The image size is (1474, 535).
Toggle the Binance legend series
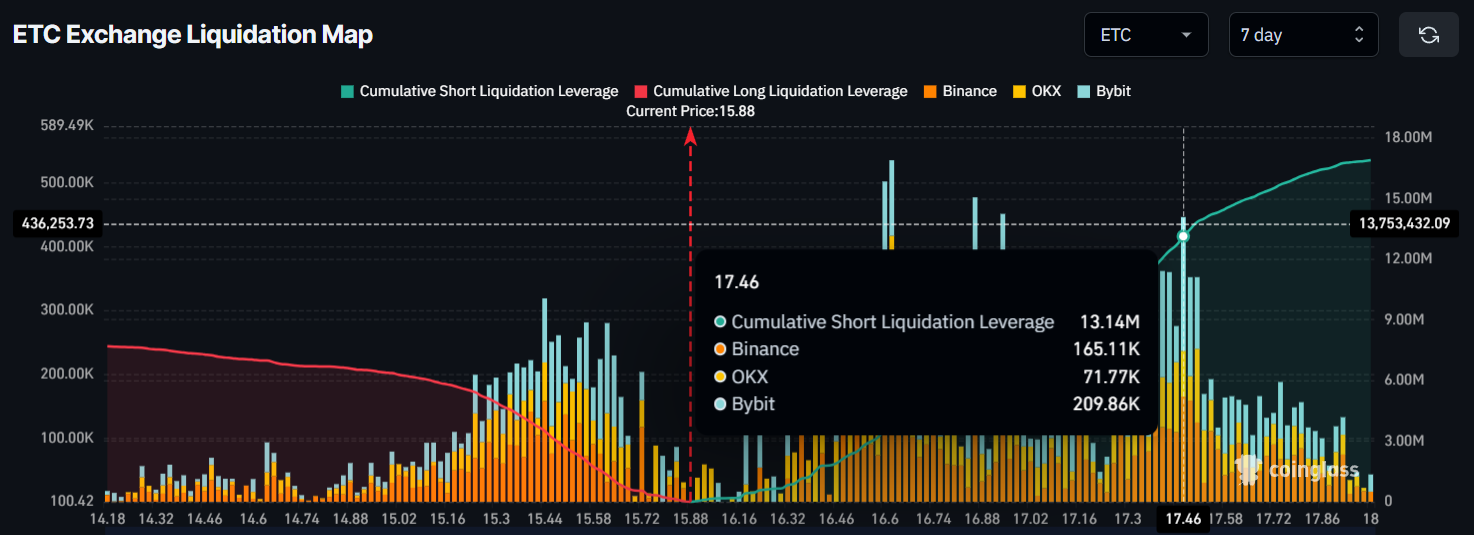[969, 91]
